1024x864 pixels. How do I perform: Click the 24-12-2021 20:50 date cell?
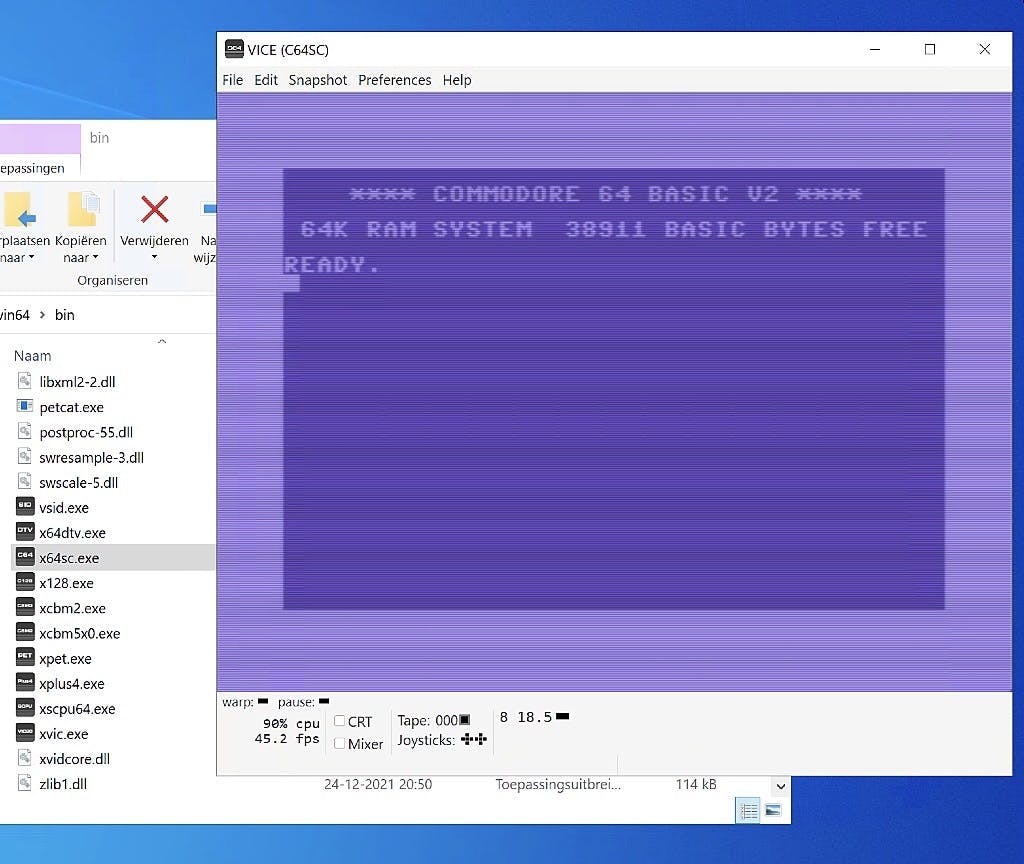(x=378, y=784)
